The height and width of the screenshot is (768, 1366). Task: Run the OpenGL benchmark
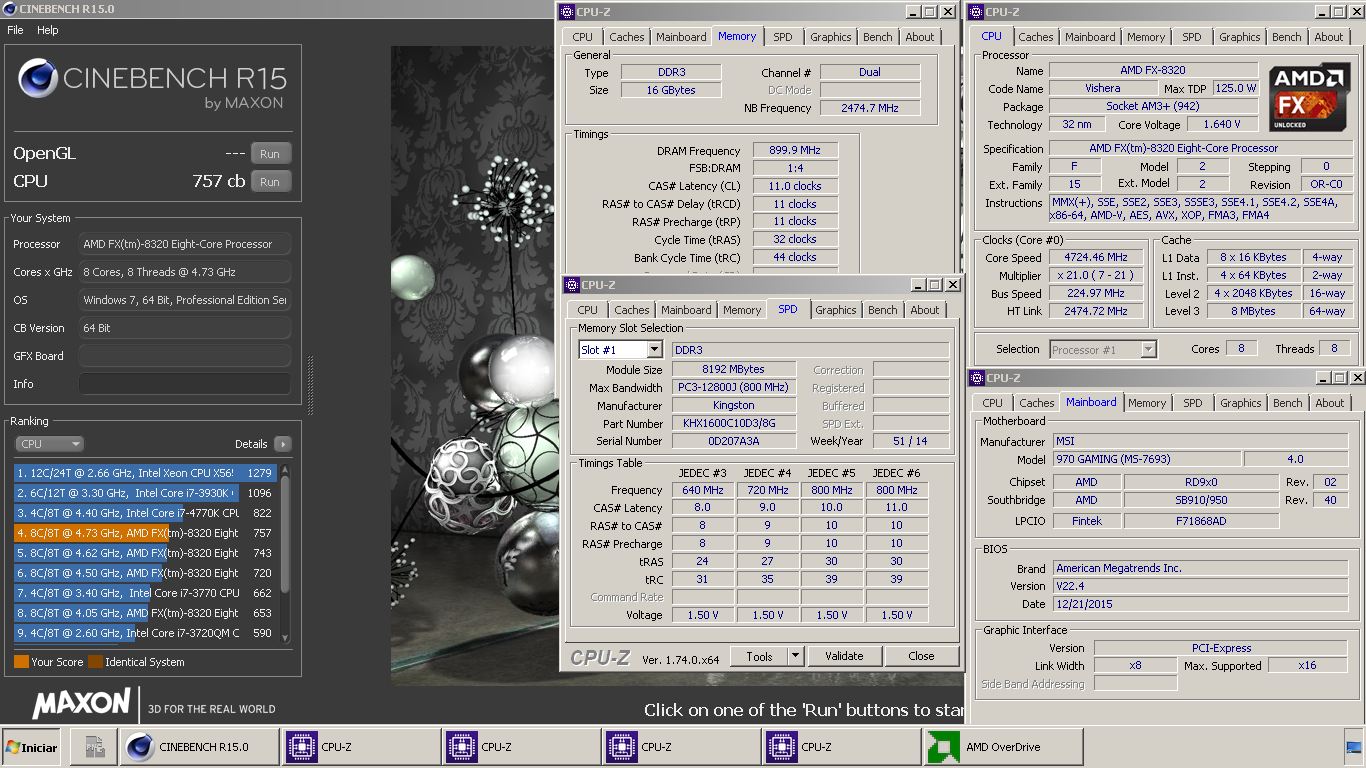click(270, 154)
